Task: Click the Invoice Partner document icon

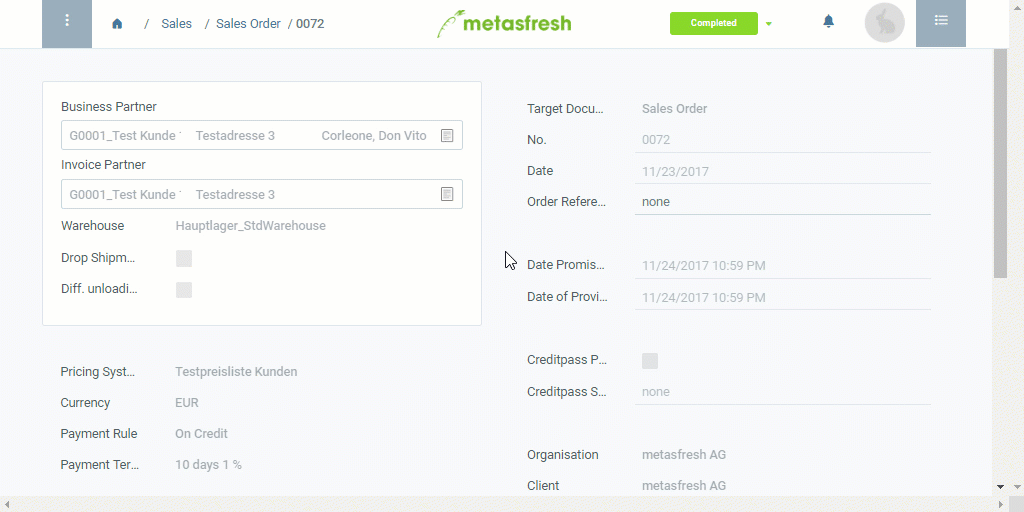Action: click(x=447, y=195)
